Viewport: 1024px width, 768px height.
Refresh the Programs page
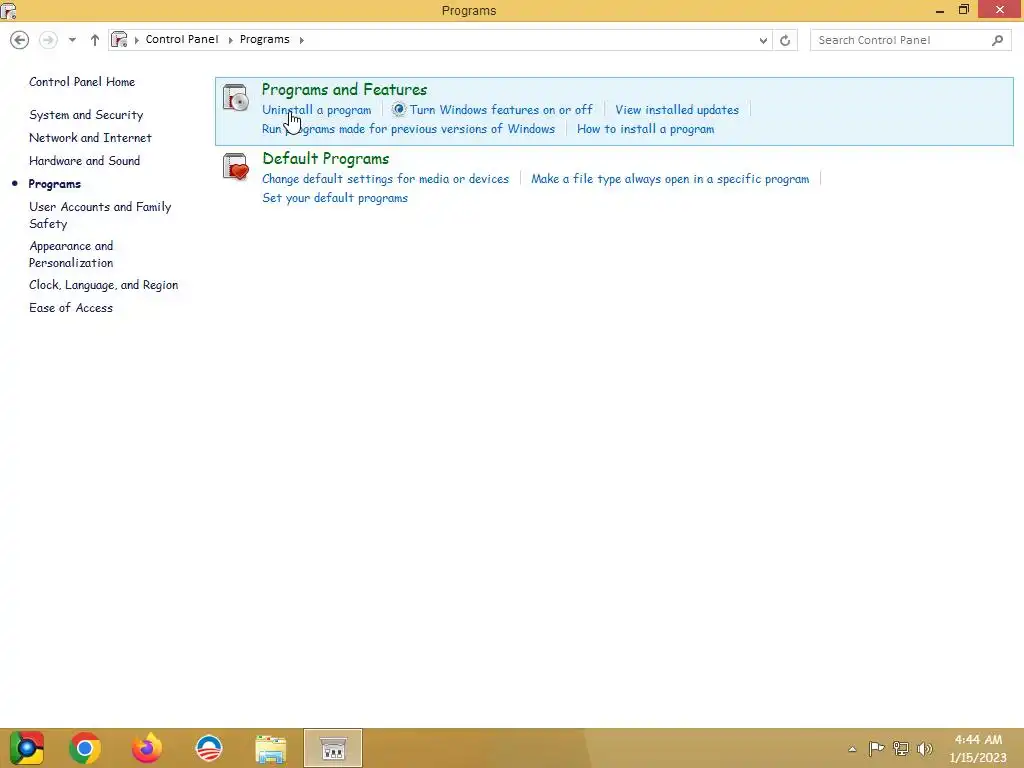(x=785, y=40)
